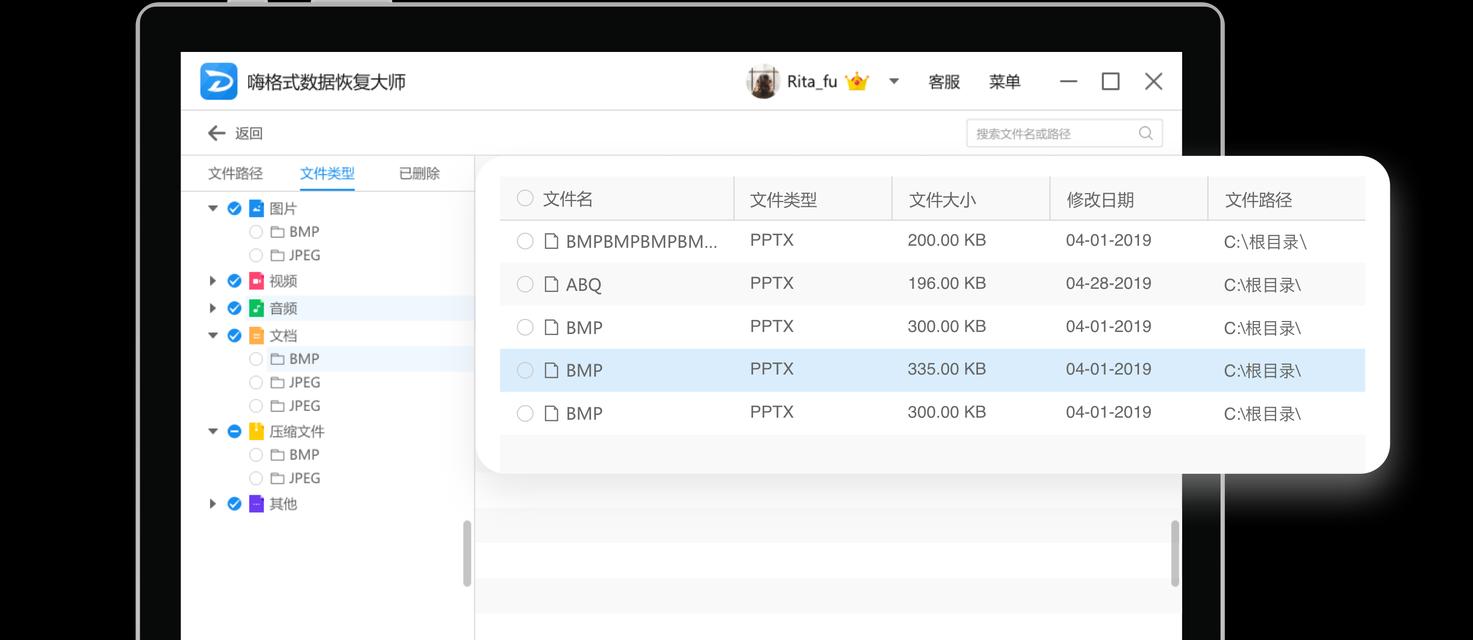Uncheck the 音频 category checkbox

(x=234, y=308)
